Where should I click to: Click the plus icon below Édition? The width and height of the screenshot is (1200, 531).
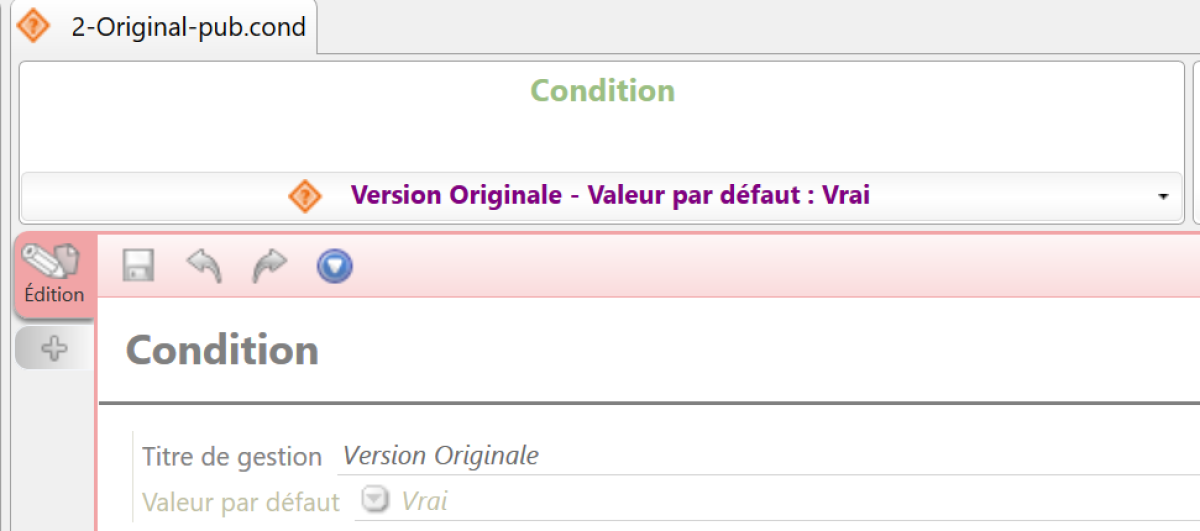tap(54, 349)
